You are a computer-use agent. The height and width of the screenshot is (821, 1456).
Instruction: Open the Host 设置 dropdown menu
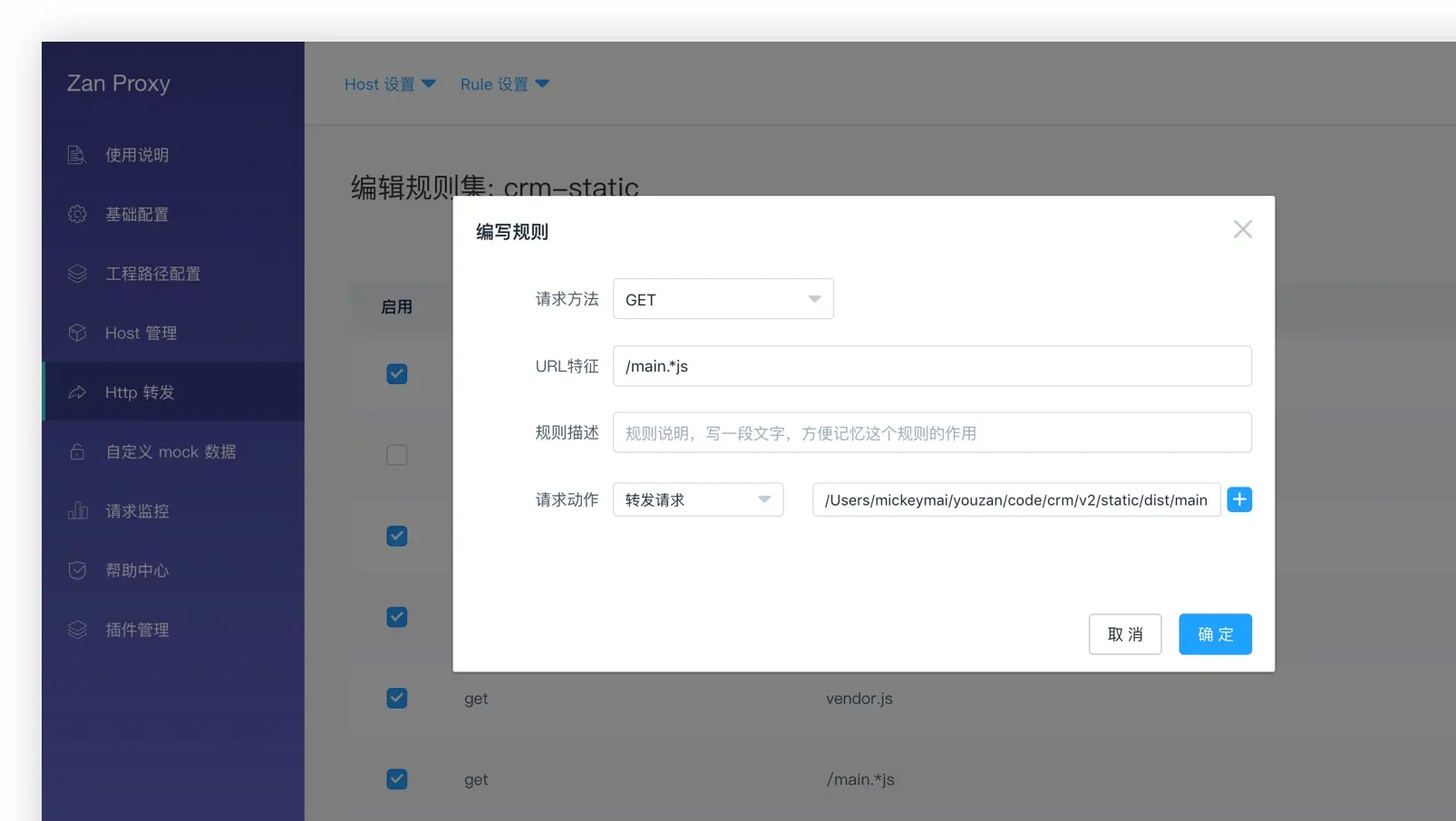click(x=390, y=83)
